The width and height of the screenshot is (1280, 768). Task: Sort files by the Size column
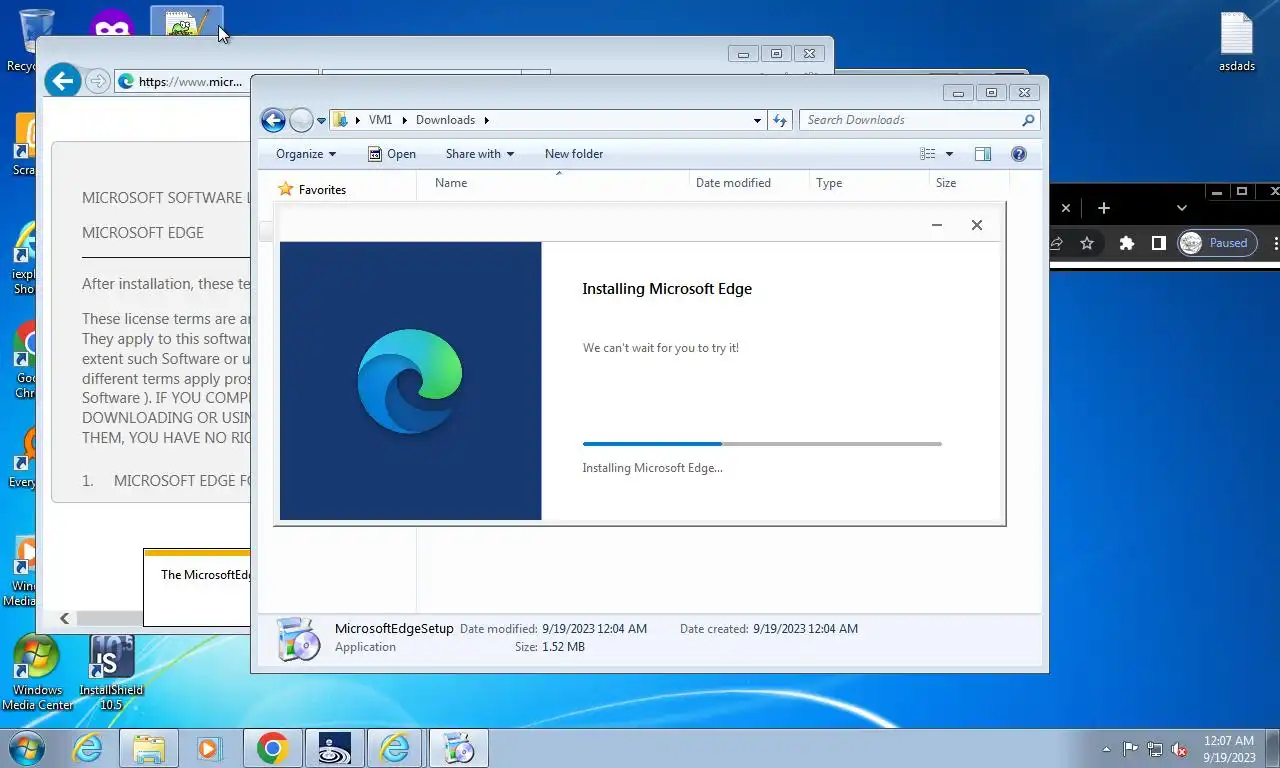tap(969, 183)
